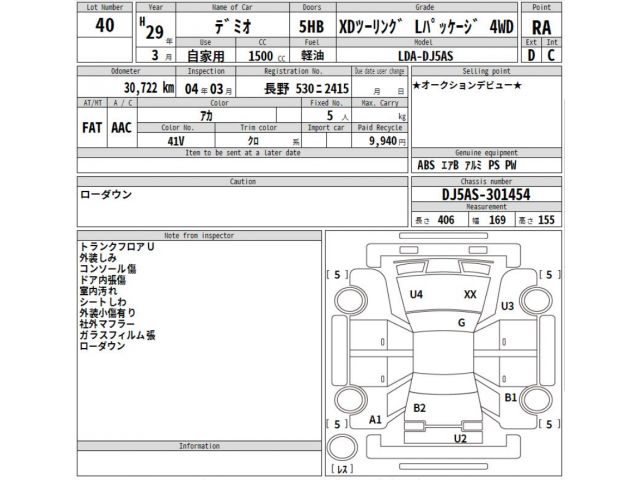Click the B1 damage marker
This screenshot has height=480, width=640.
tap(510, 397)
